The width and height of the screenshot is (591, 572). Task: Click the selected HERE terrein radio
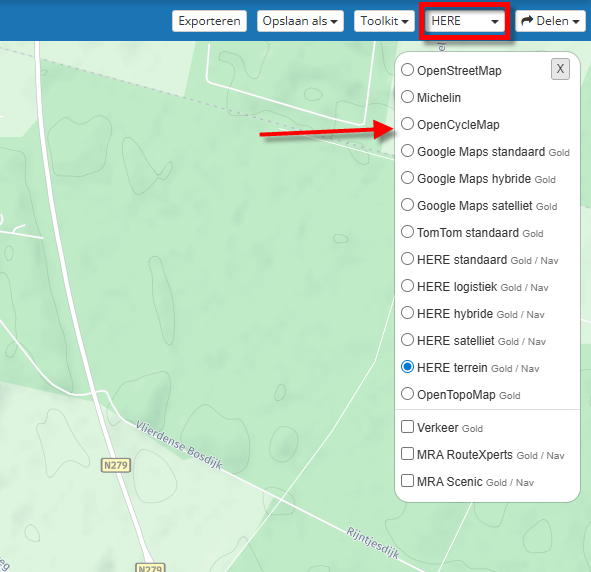point(407,367)
